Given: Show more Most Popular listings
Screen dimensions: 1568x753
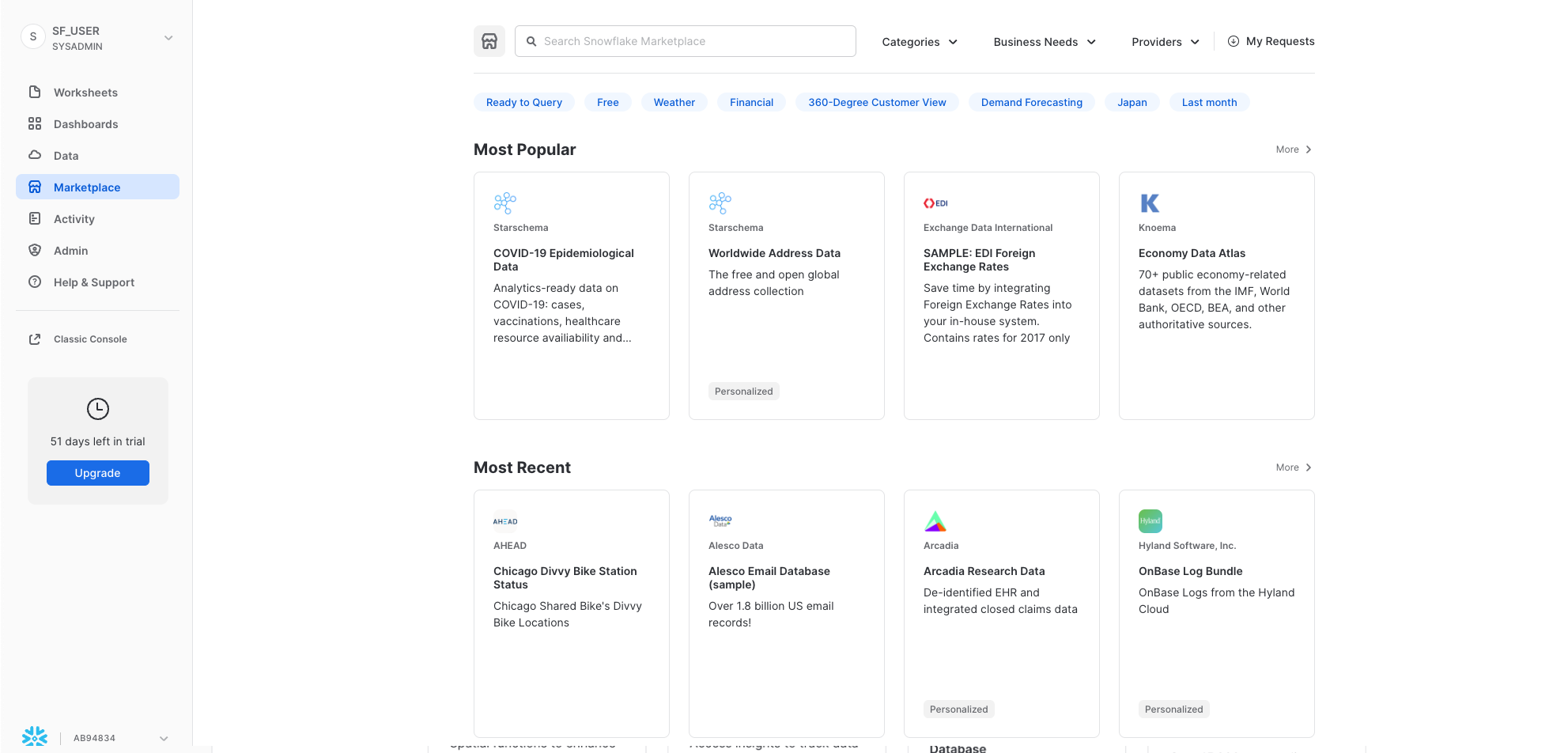Looking at the screenshot, I should coord(1293,149).
